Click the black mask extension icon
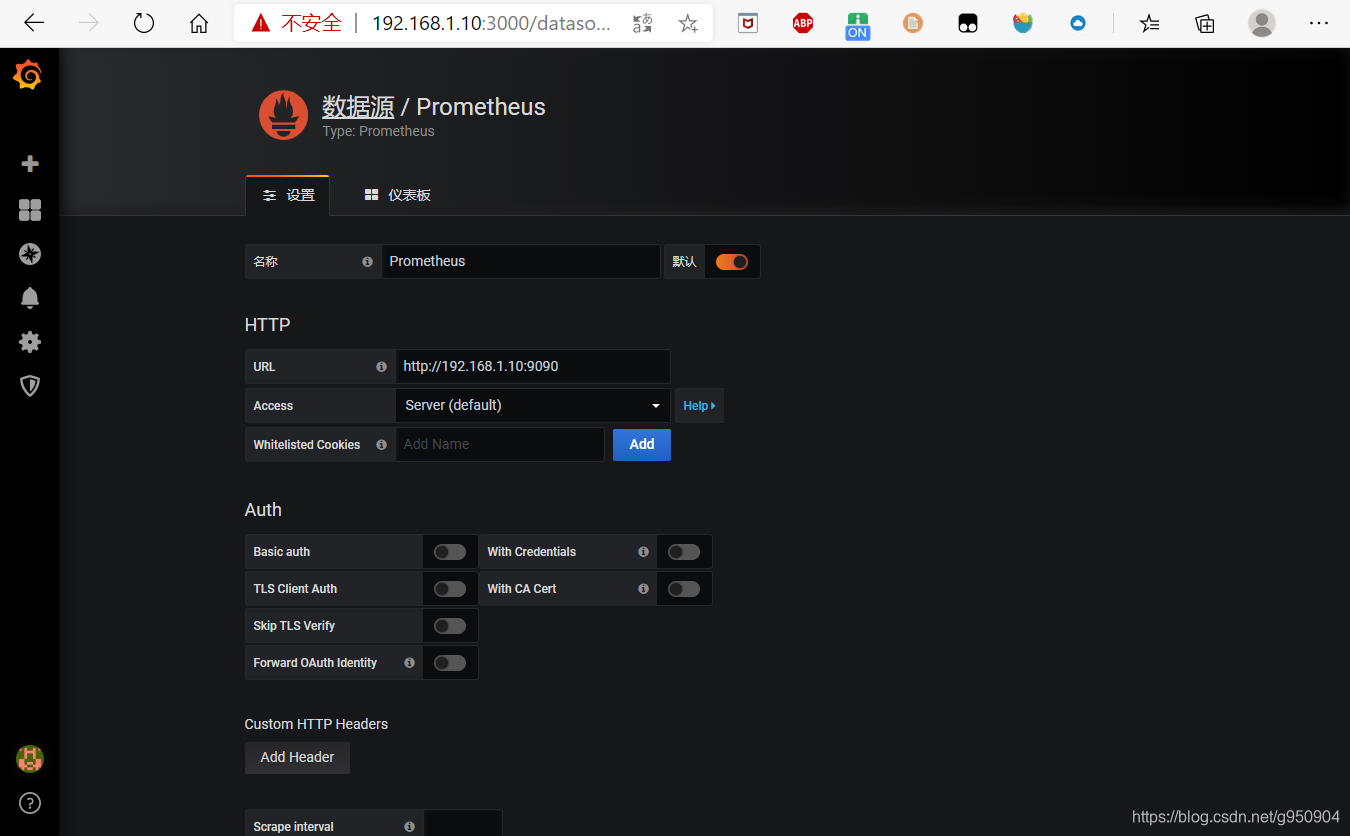The image size is (1350, 836). (x=968, y=23)
